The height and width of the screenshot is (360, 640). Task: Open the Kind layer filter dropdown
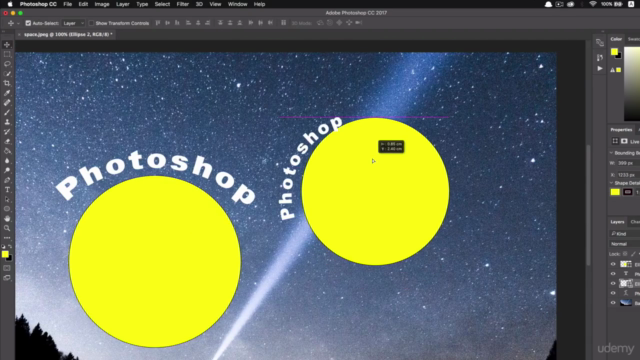[x=624, y=234]
